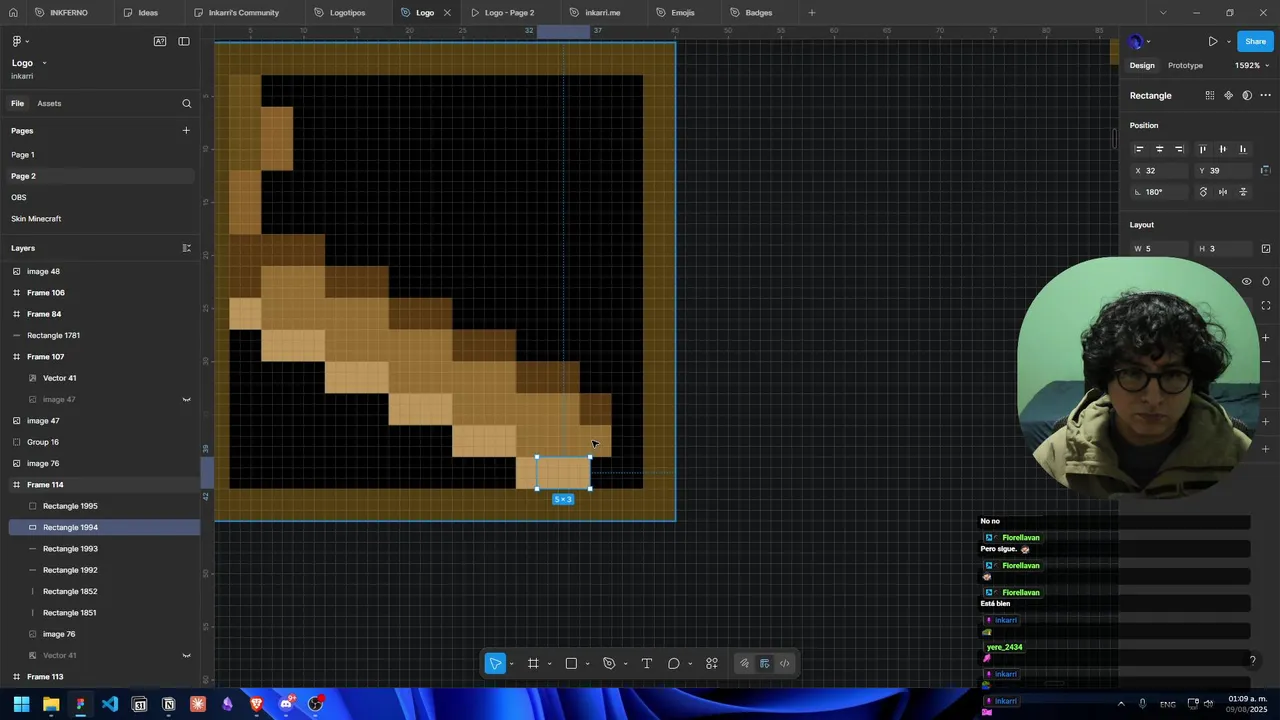Switch to Dev Mode in toolbar
Viewport: 1280px width, 720px height.
tap(785, 663)
